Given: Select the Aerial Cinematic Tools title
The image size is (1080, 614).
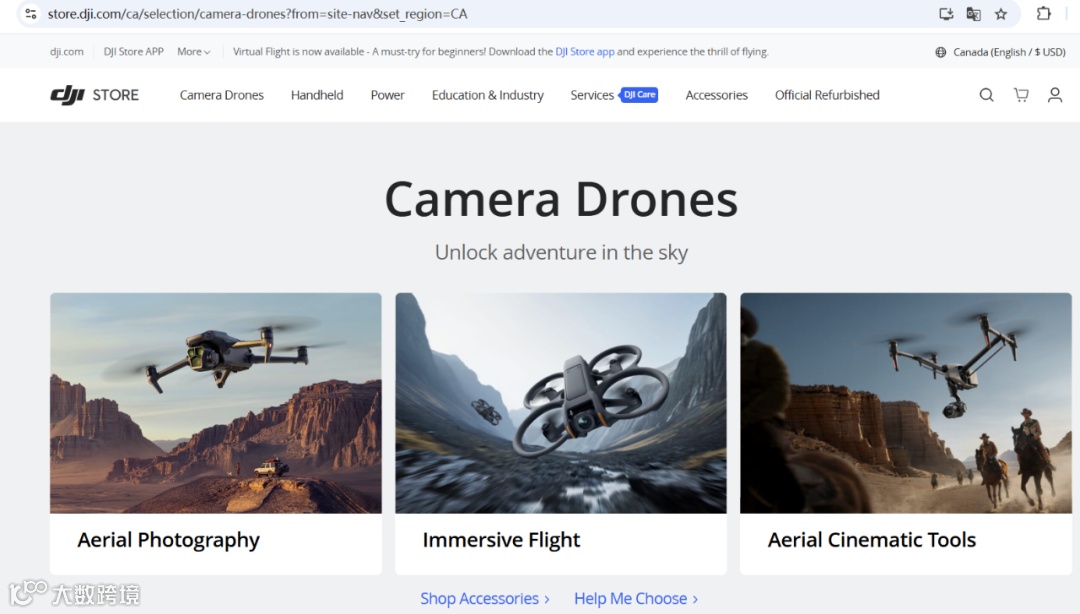Looking at the screenshot, I should click(872, 540).
